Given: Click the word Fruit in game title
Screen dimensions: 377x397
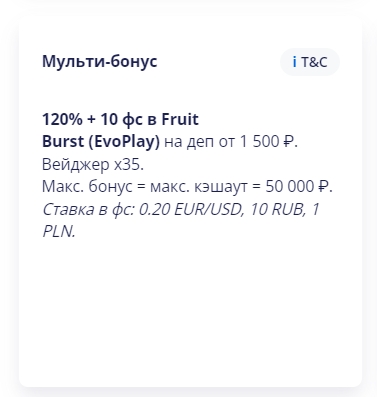Looking at the screenshot, I should [180, 119].
